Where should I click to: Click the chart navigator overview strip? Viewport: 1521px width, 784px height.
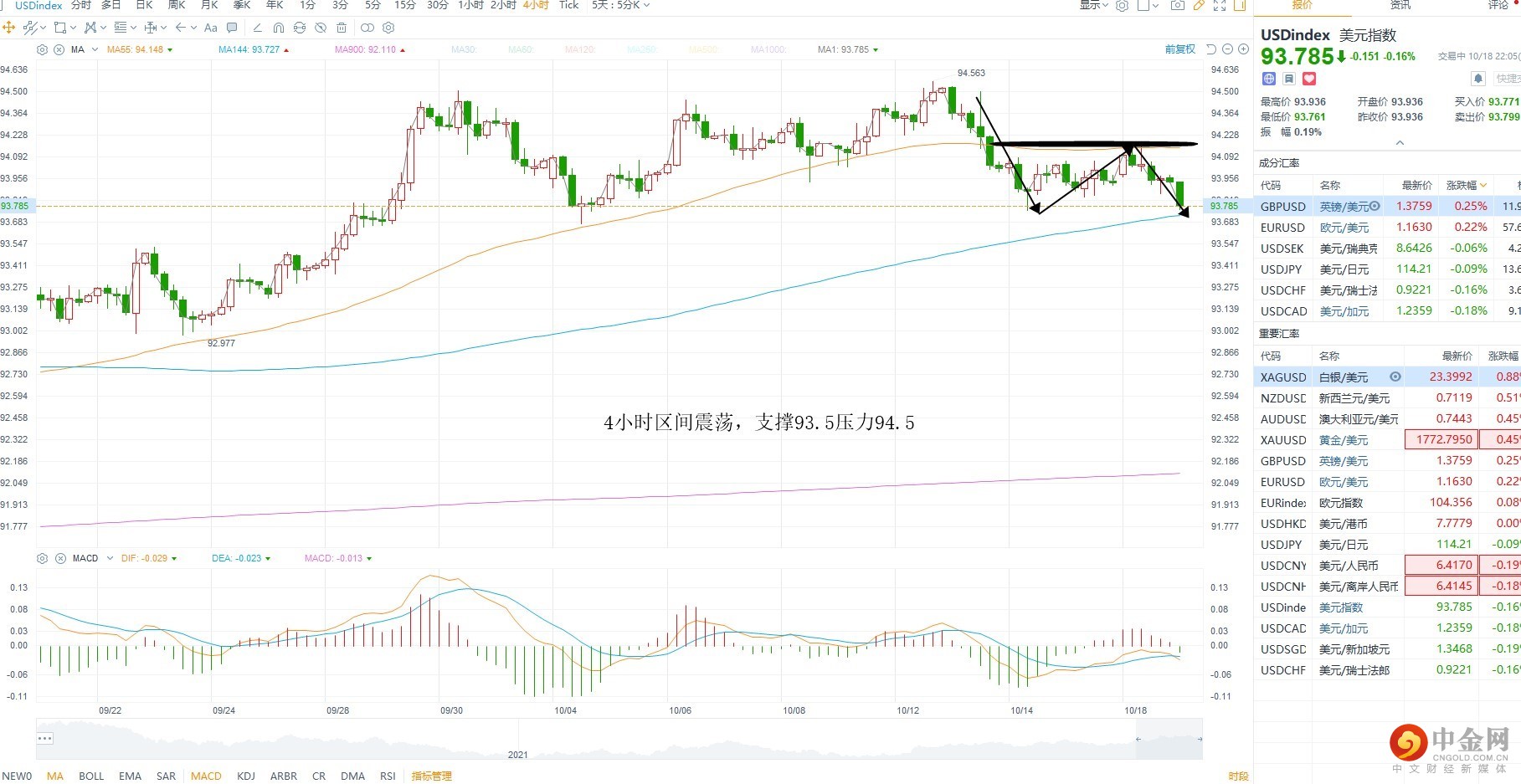pyautogui.click(x=619, y=740)
